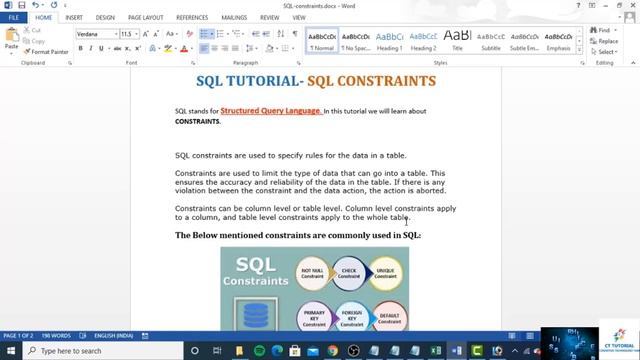This screenshot has height=360, width=640.
Task: Activate the Format Painter
Action: point(46,52)
